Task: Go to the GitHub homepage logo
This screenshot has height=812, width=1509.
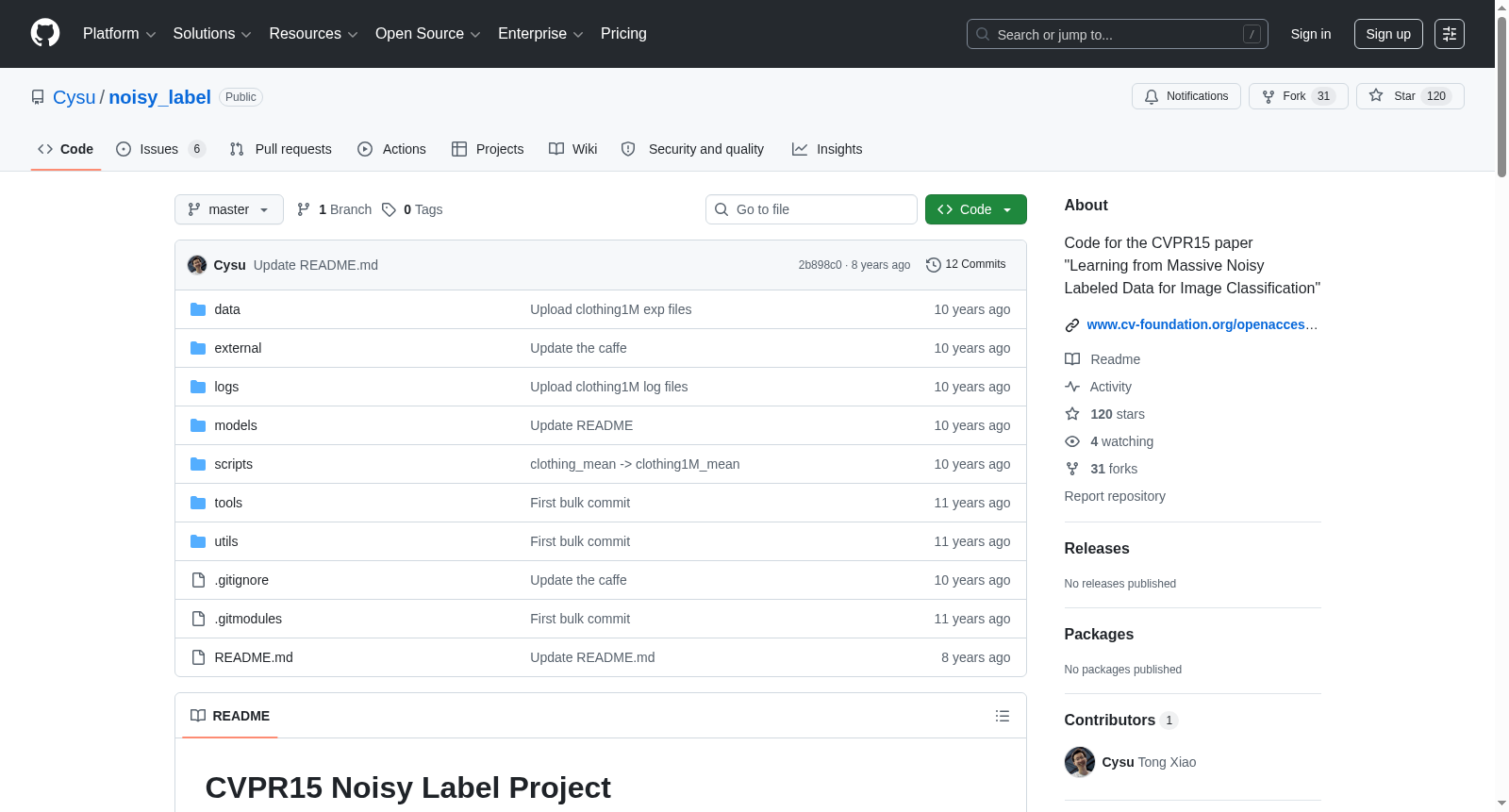Action: pyautogui.click(x=45, y=34)
